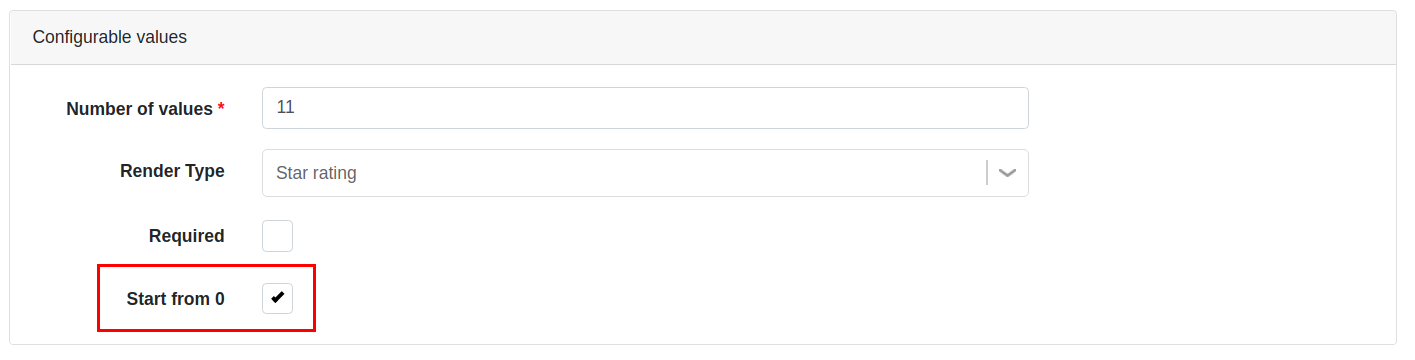The height and width of the screenshot is (360, 1415).
Task: Click the Render Type label
Action: point(172,171)
